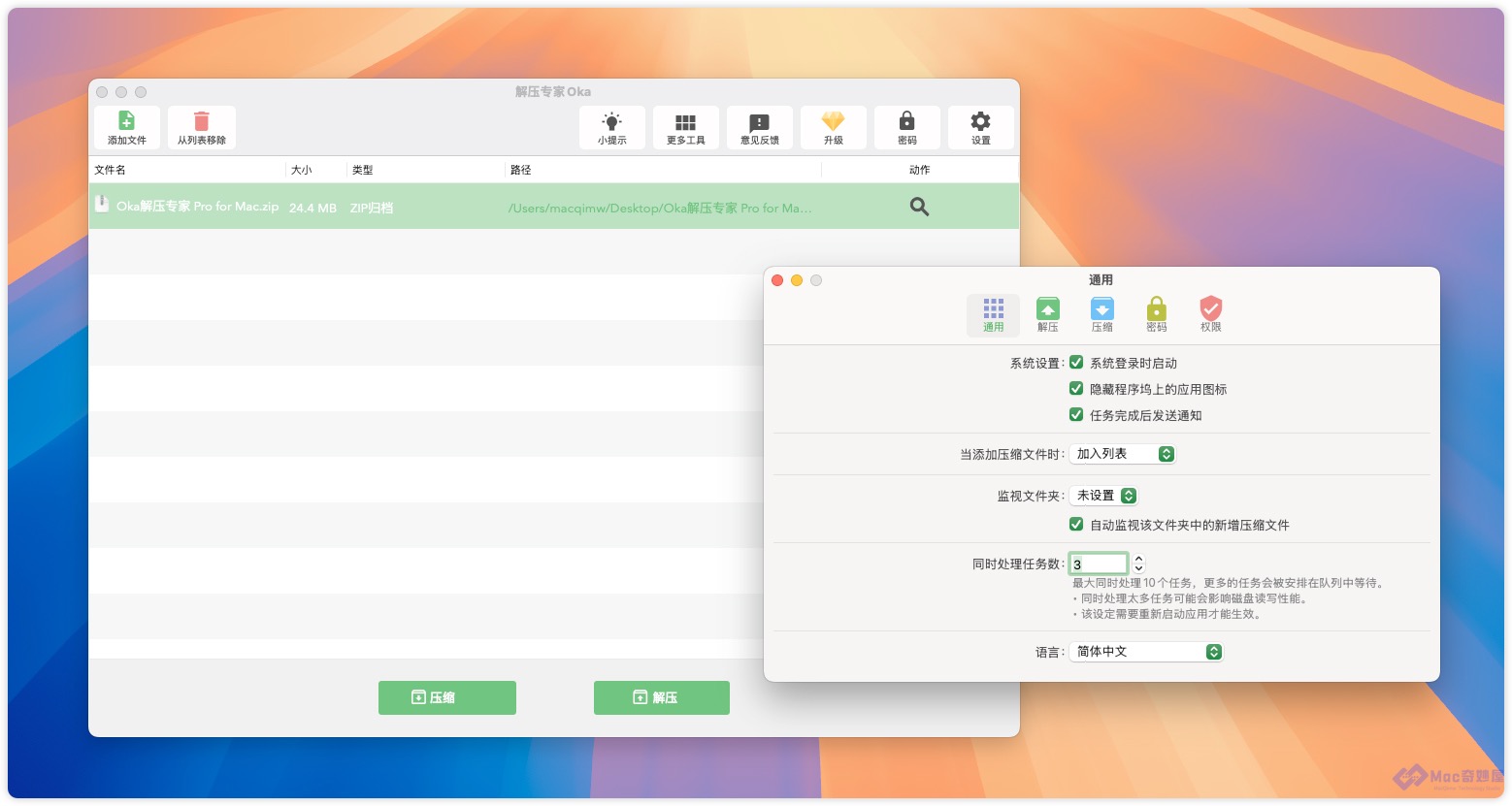1512x806 pixels.
Task: Click the 24.4 MB size cell
Action: [x=312, y=208]
